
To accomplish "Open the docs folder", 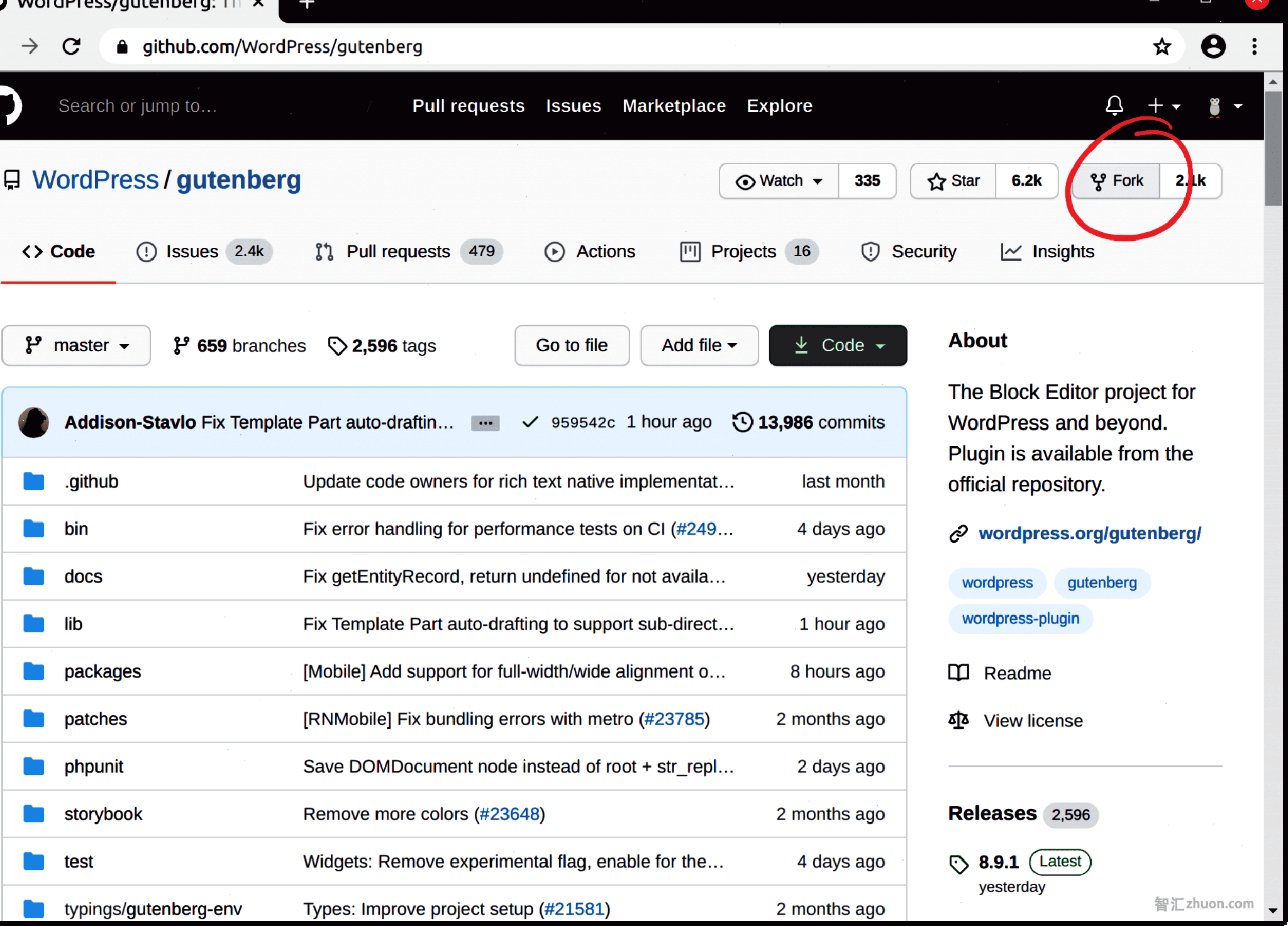I will point(83,577).
